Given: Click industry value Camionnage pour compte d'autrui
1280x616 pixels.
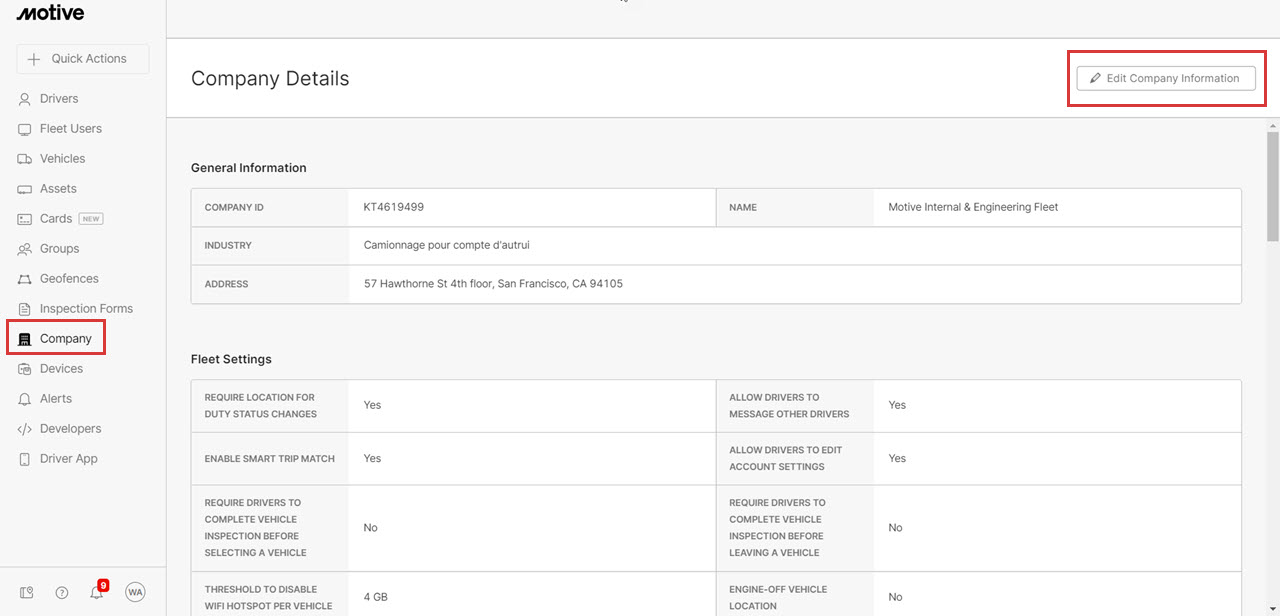Looking at the screenshot, I should tap(447, 245).
